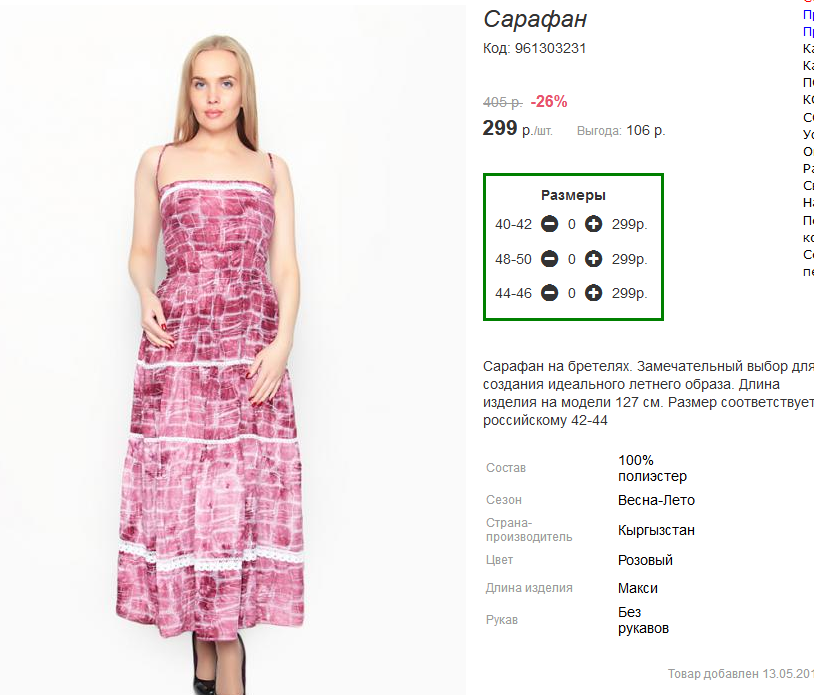Click the Кыргызстан country value

point(656,530)
